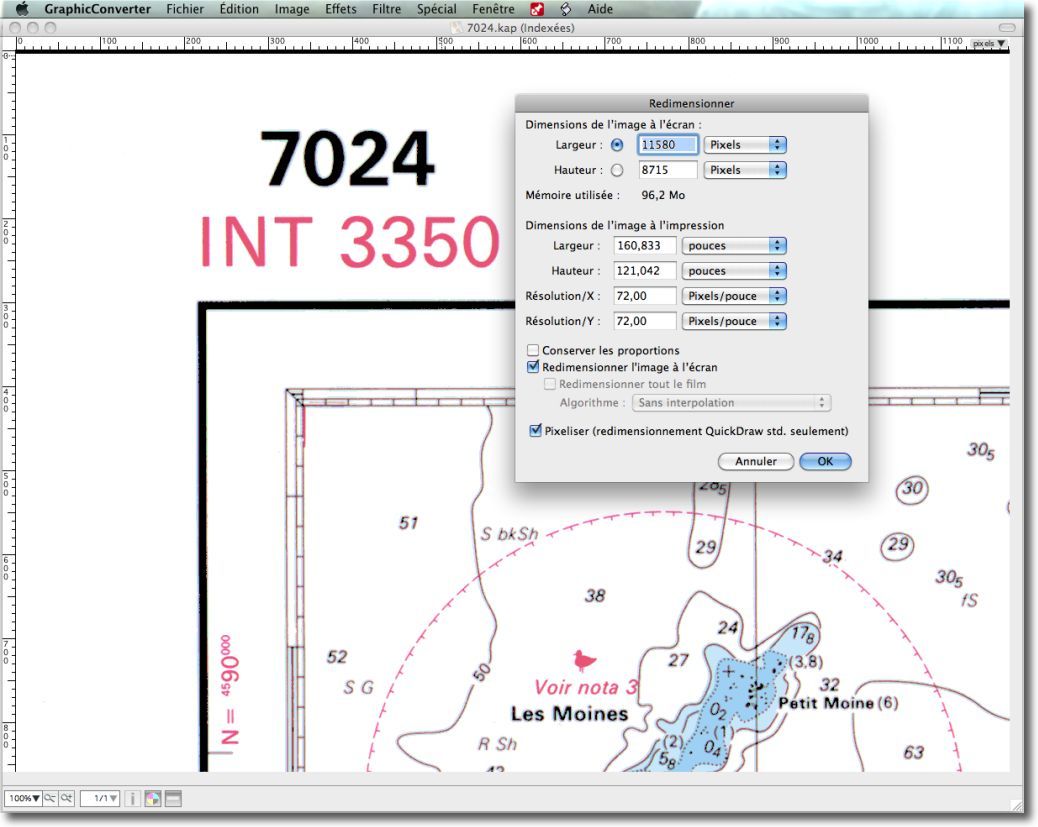Click the Redimensionner dialog title bar
1038x827 pixels.
tap(691, 103)
